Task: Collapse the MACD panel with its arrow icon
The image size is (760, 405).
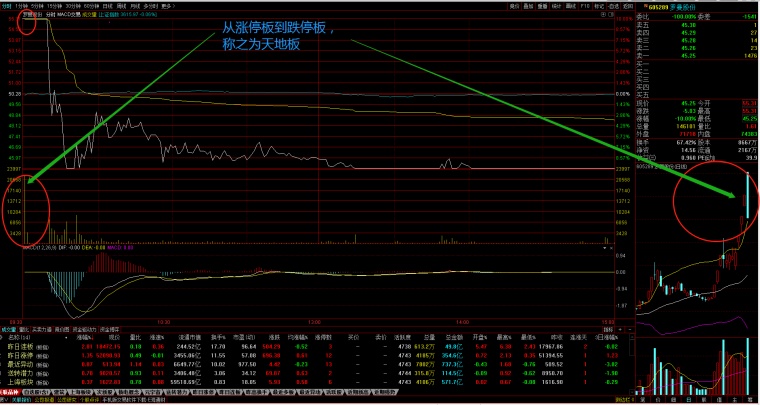Action: 604,248
